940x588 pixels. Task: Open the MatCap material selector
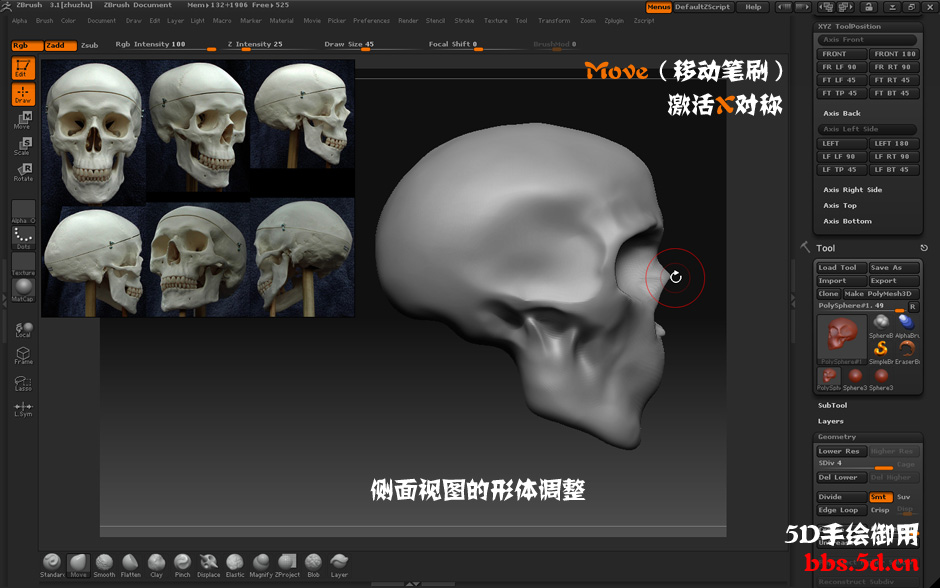coord(23,290)
